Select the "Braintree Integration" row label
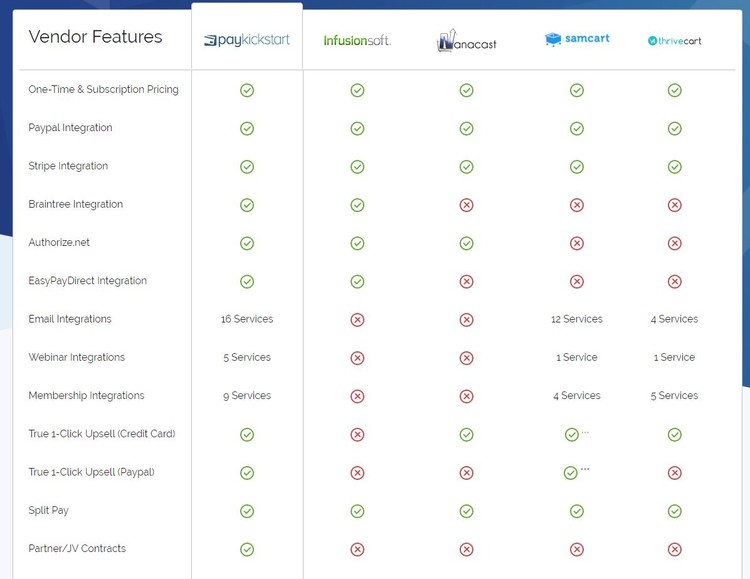 tap(76, 204)
